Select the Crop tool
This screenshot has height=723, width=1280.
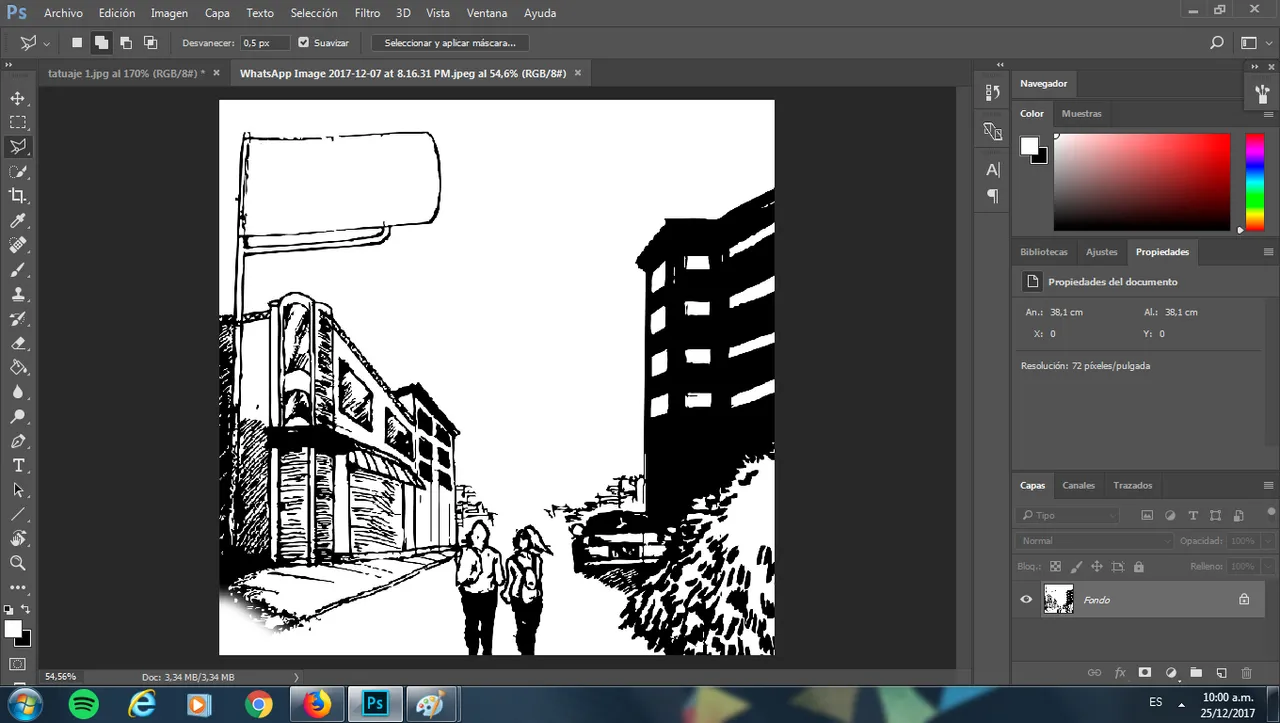tap(18, 196)
